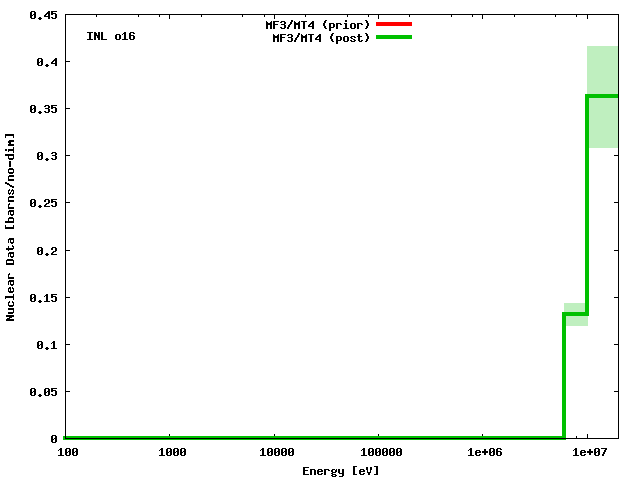Click the red prior legend line sample

click(393, 24)
